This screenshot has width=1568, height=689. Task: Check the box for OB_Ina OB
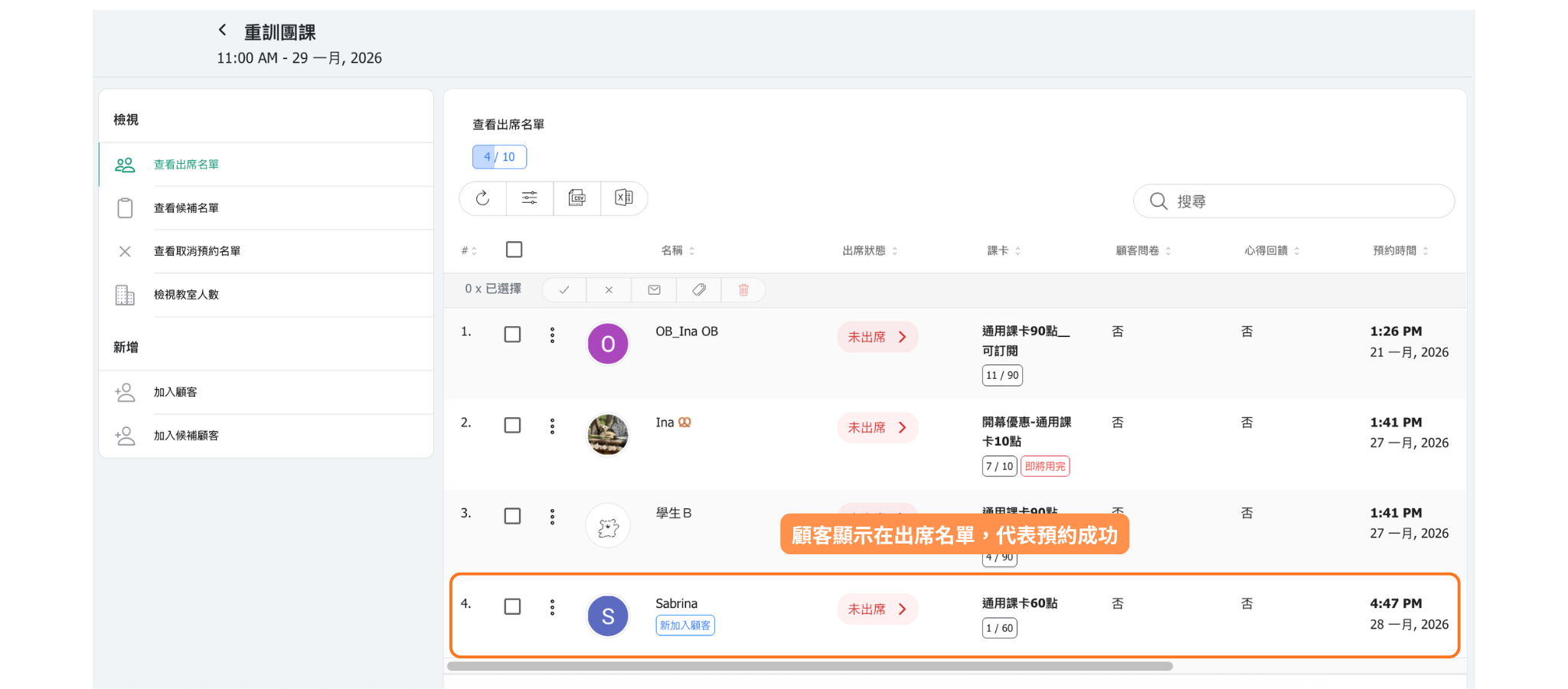[512, 335]
